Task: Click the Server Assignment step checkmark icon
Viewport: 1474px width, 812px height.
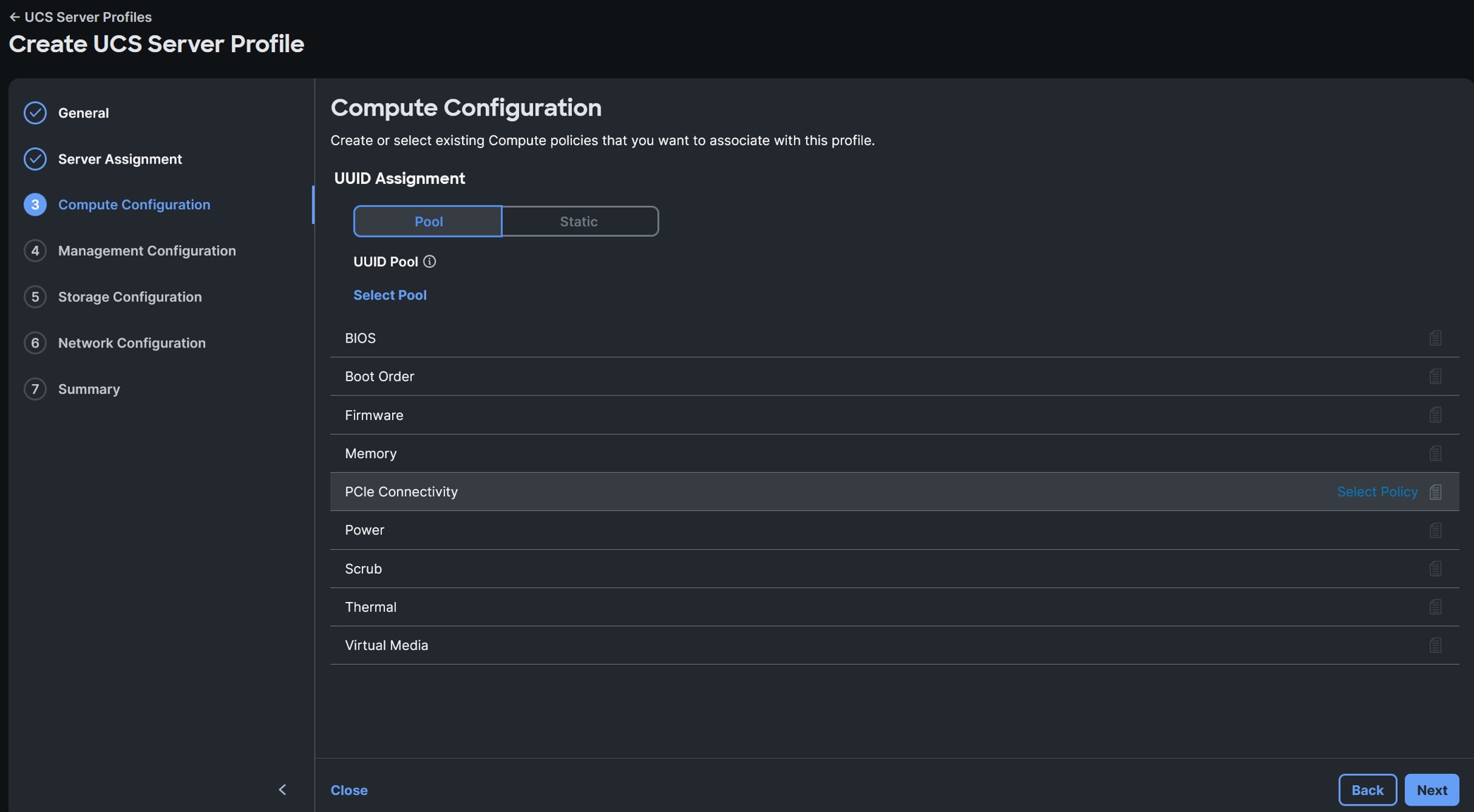Action: tap(35, 159)
